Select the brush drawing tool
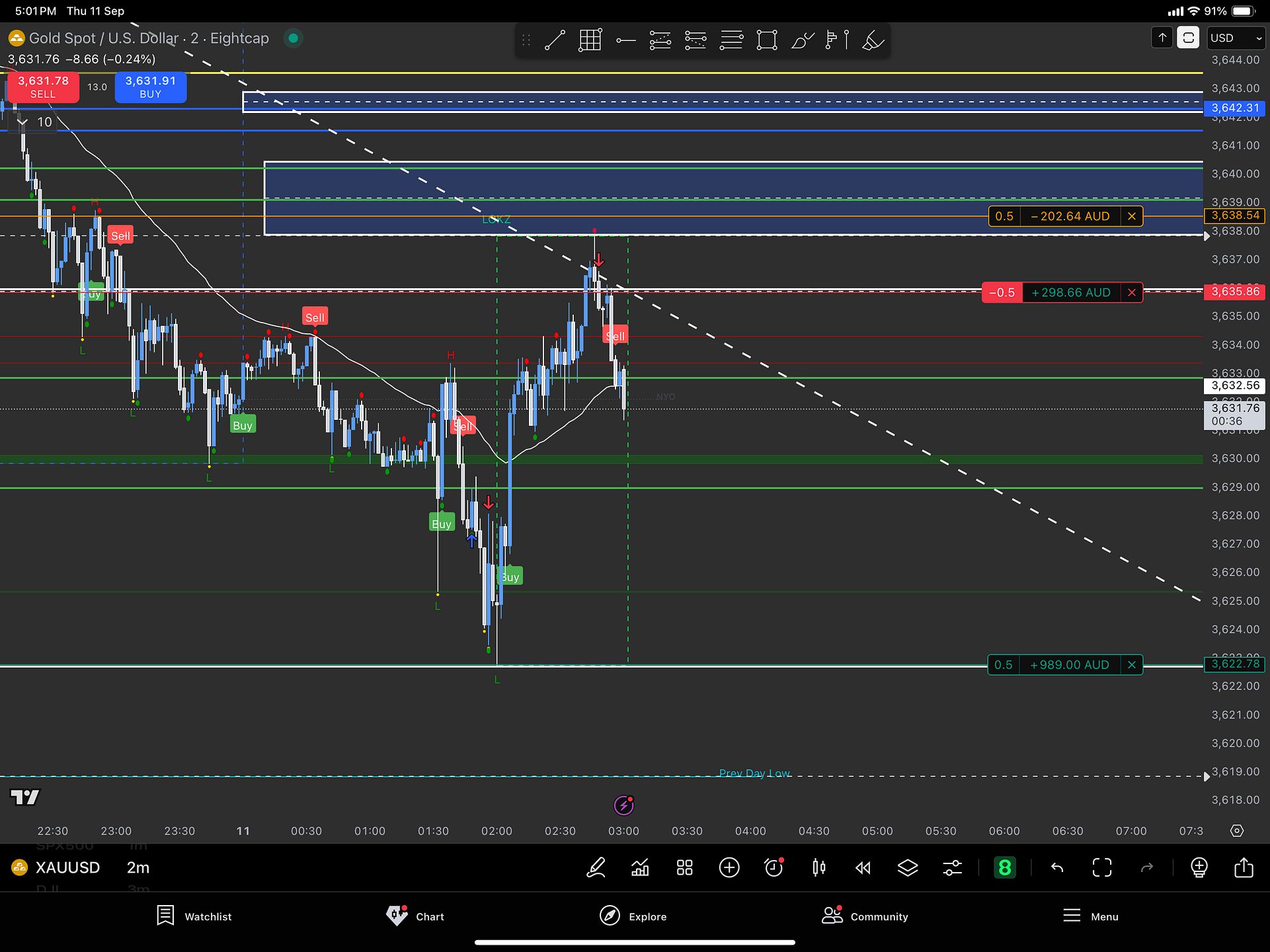The image size is (1270, 952). coord(802,40)
